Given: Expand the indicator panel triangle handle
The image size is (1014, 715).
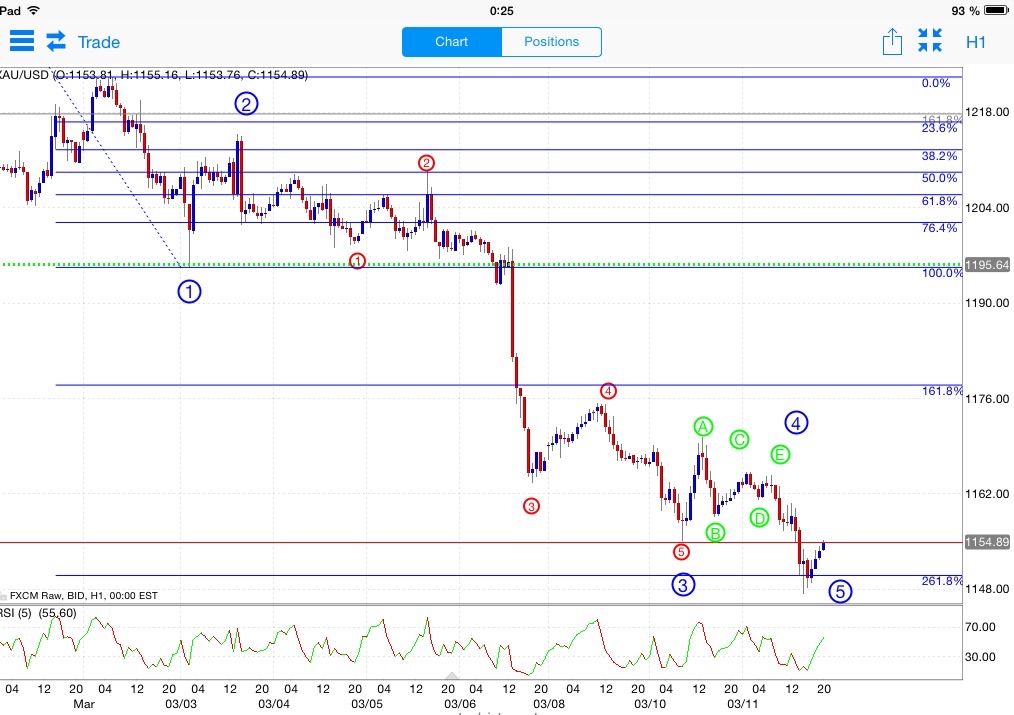Looking at the screenshot, I should click(x=452, y=675).
